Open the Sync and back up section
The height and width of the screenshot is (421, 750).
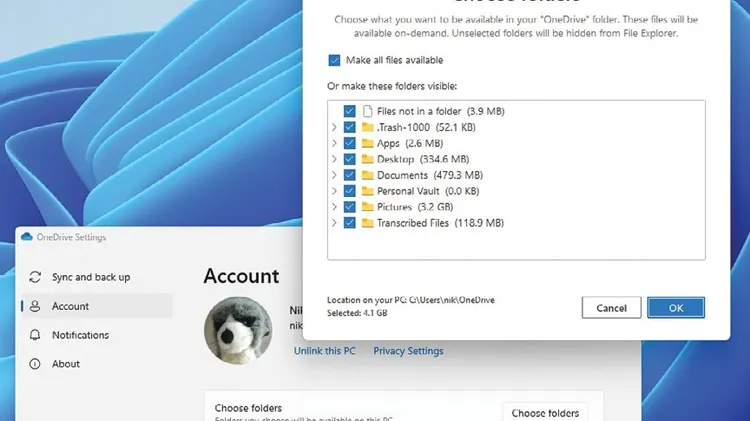click(97, 277)
